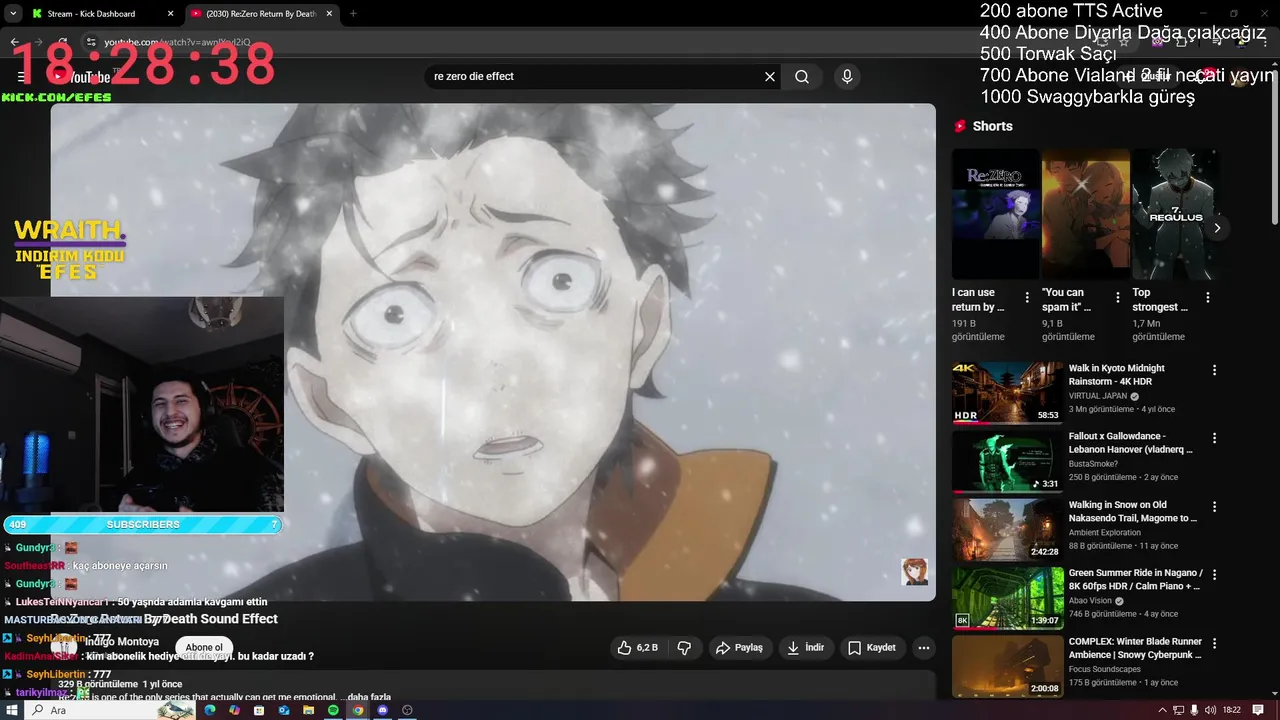
Task: Start voice search with microphone icon
Action: tap(847, 77)
